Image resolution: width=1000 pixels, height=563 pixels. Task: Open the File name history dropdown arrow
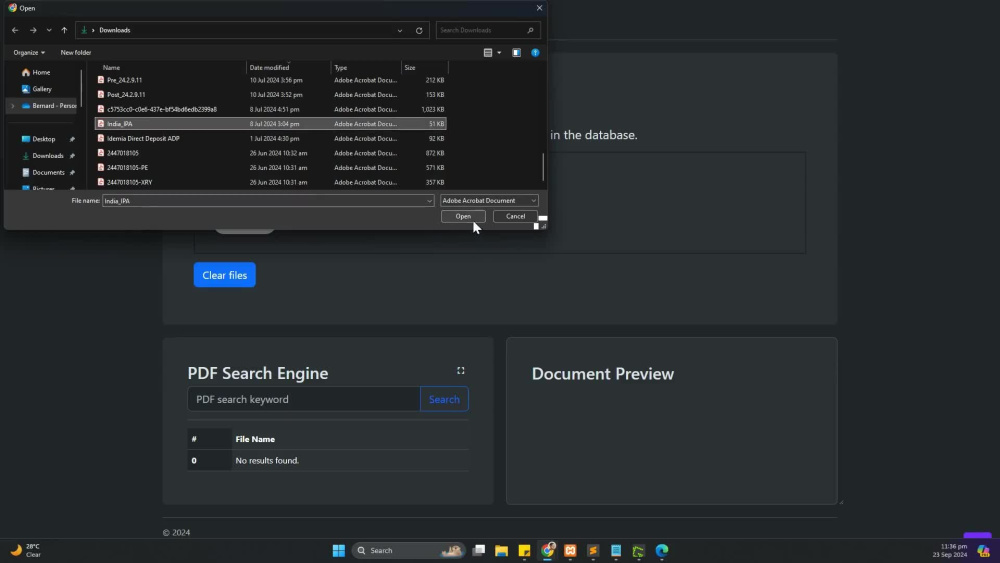429,201
